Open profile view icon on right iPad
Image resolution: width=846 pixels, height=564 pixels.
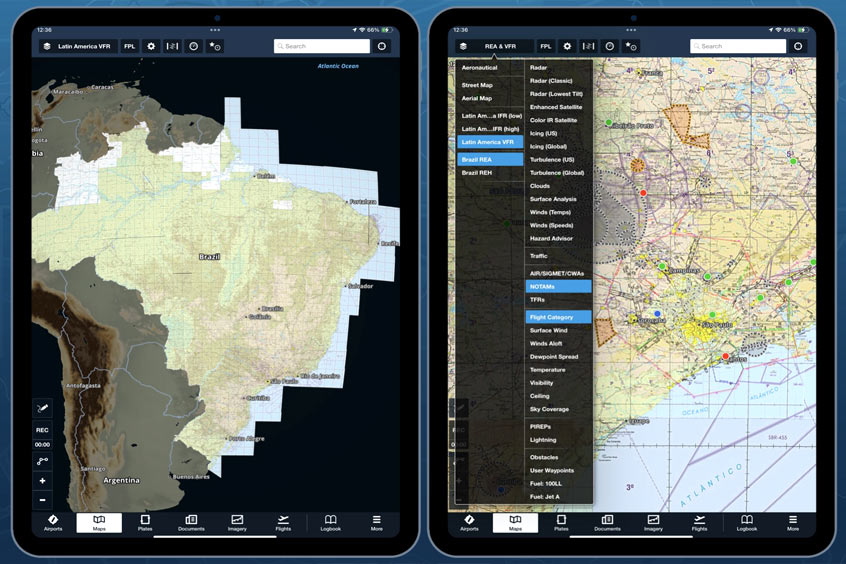click(x=588, y=46)
